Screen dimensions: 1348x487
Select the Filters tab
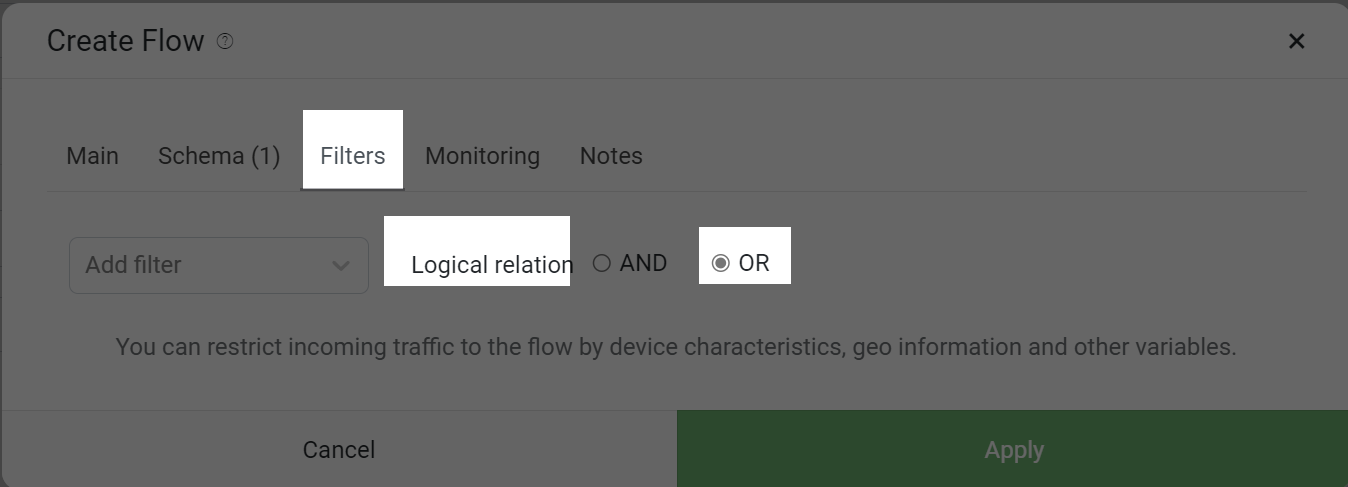[353, 156]
